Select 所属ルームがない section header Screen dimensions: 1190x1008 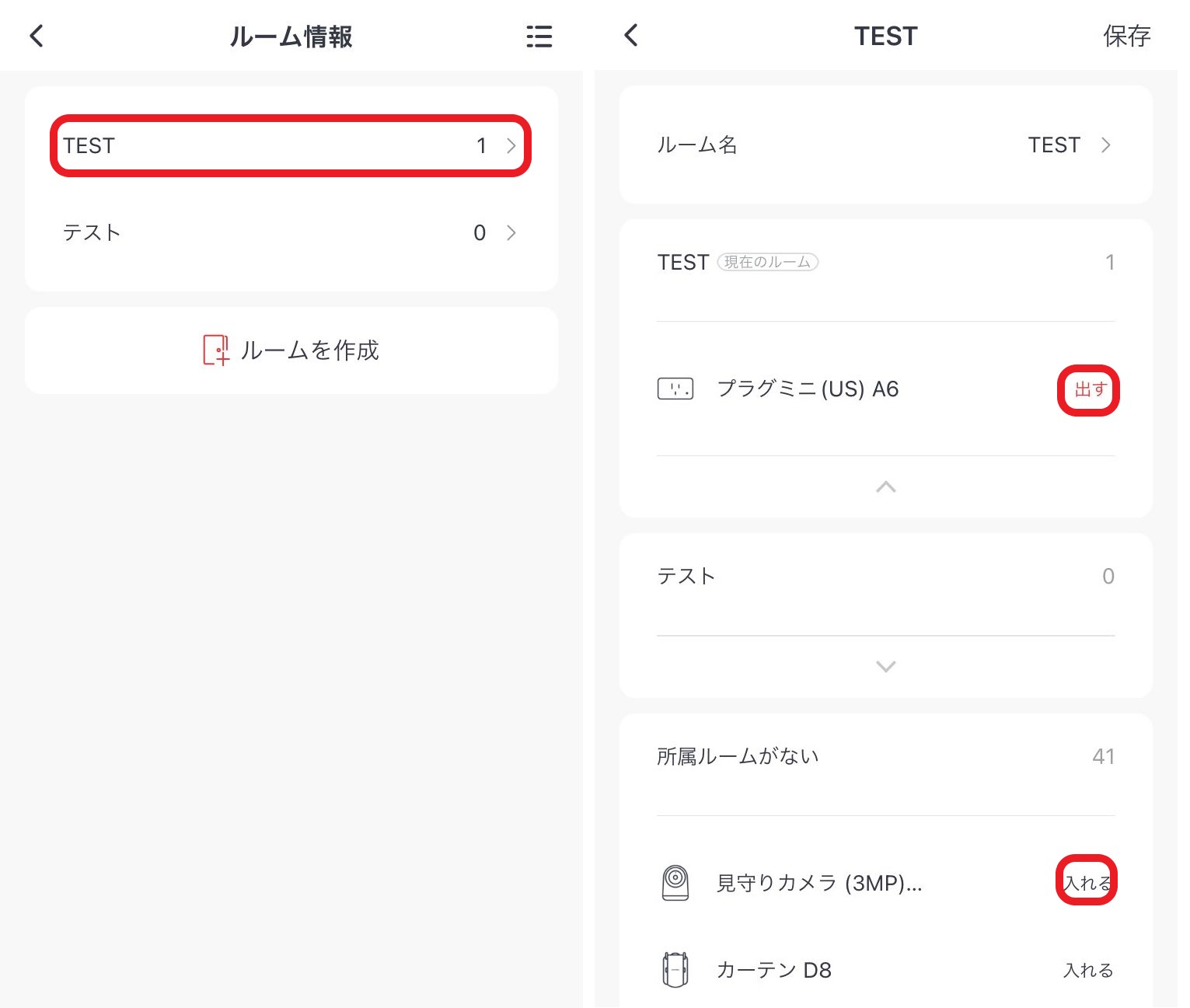coord(738,756)
